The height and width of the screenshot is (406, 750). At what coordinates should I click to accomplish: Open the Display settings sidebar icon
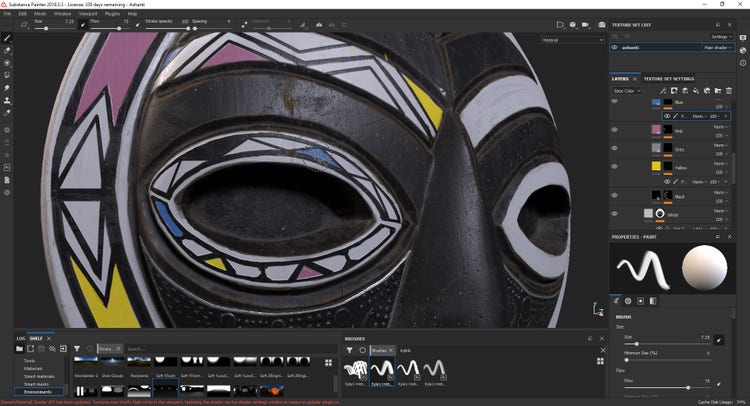tap(743, 38)
